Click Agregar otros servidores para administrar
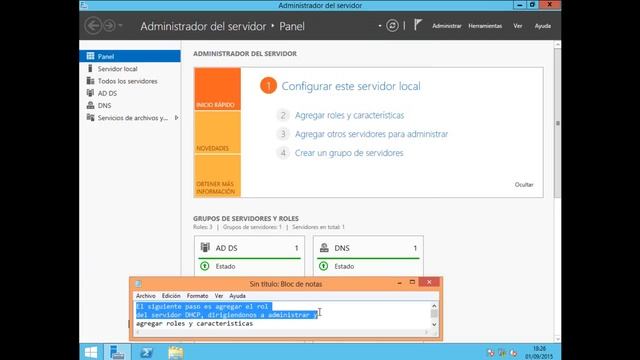Screen dimensions: 640x360 (371, 134)
